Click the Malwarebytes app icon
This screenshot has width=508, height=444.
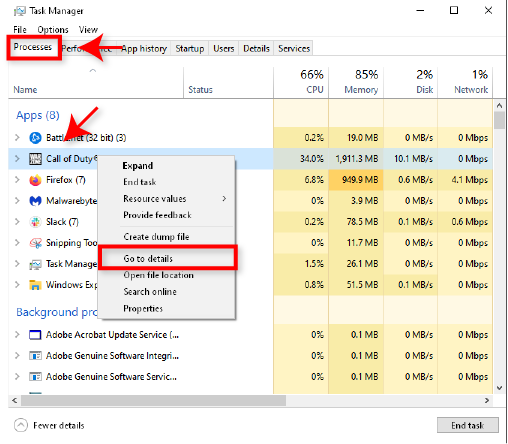coord(35,201)
